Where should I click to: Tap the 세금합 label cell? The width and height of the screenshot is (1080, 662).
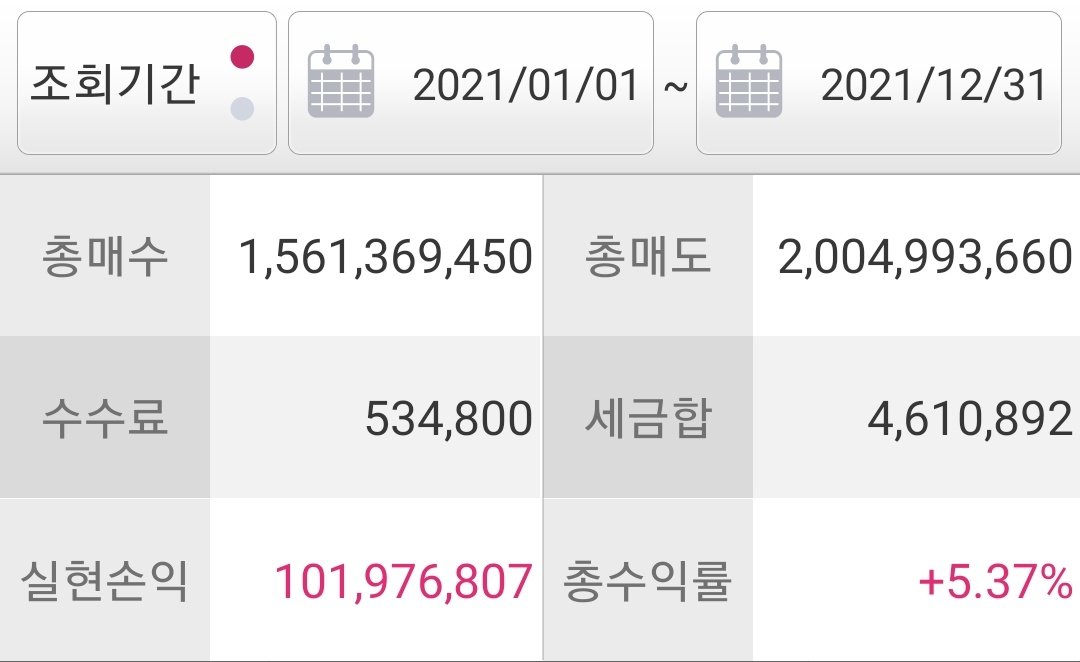coord(648,417)
